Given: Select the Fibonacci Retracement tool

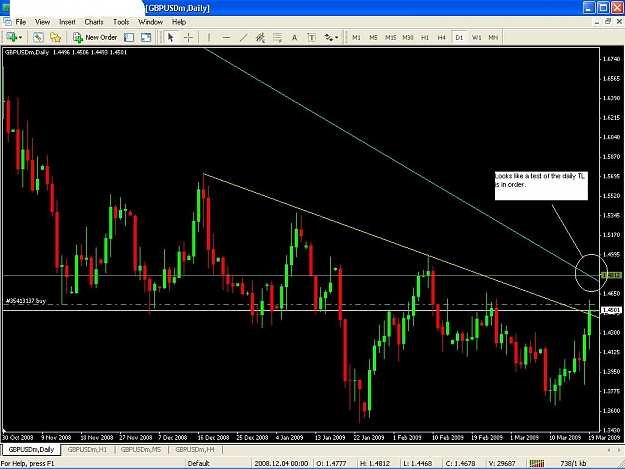Looking at the screenshot, I should pos(277,37).
